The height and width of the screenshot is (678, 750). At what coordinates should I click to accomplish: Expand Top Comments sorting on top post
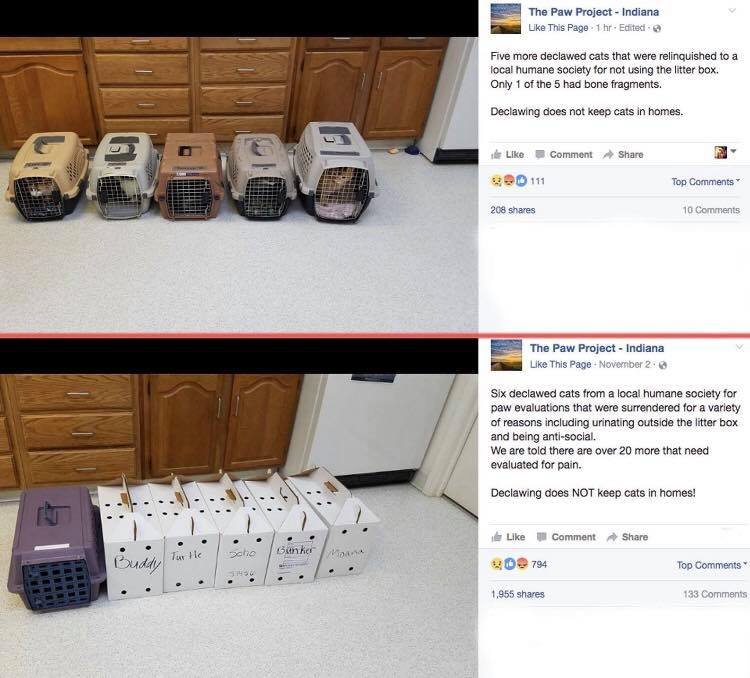coord(706,182)
